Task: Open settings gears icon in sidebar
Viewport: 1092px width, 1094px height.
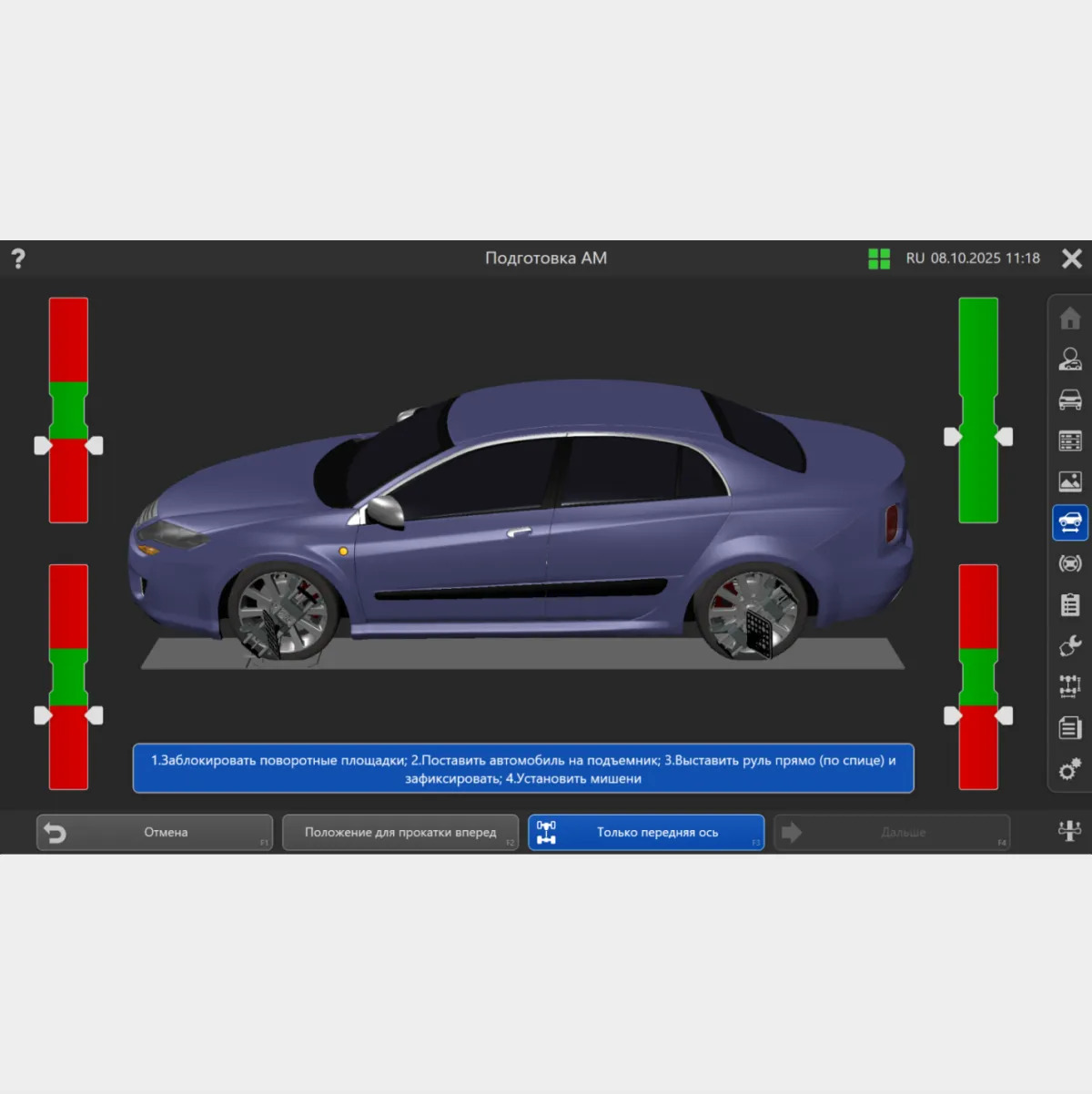Action: pos(1070,769)
